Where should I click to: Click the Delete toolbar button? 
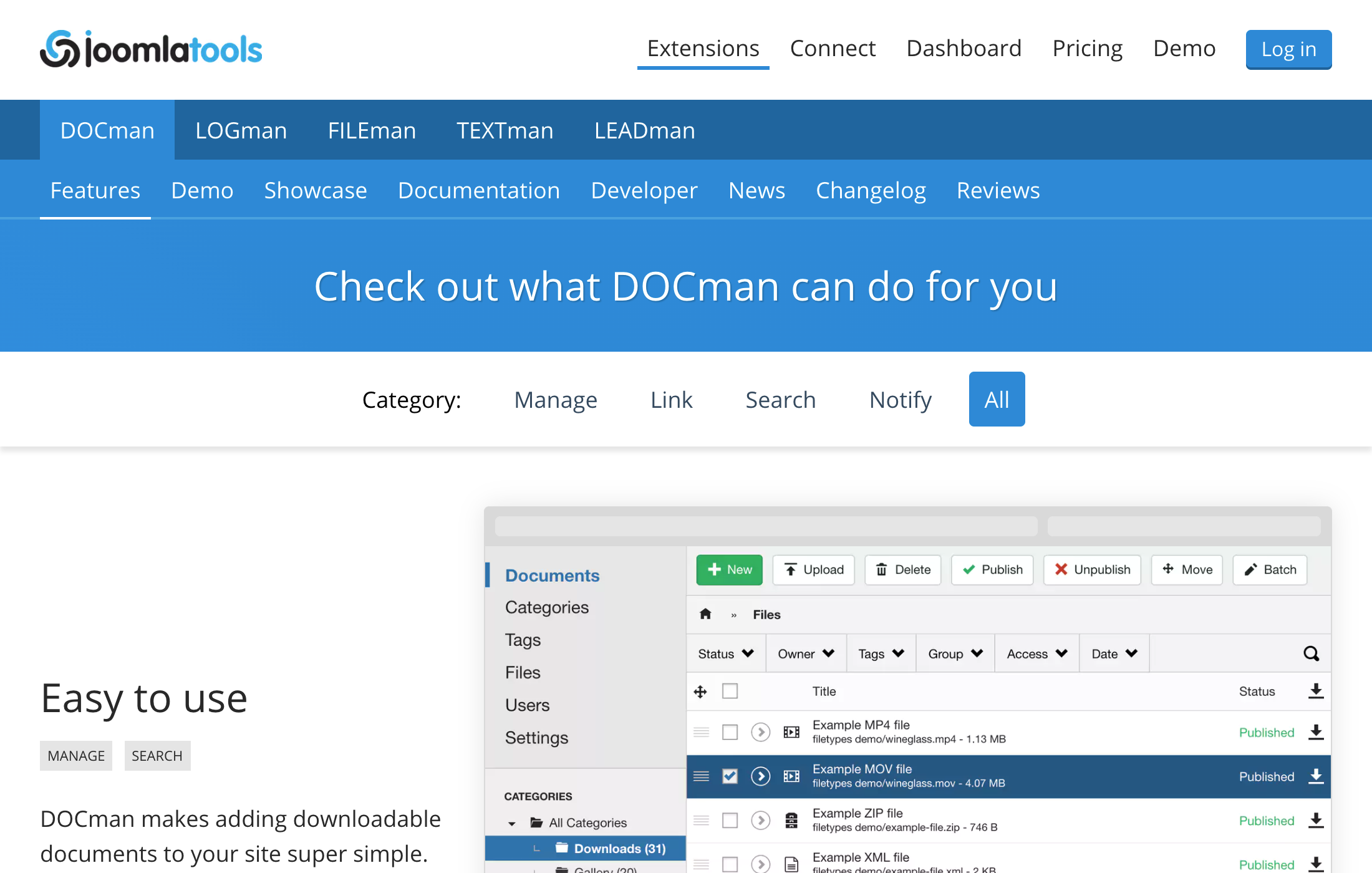[x=902, y=569]
